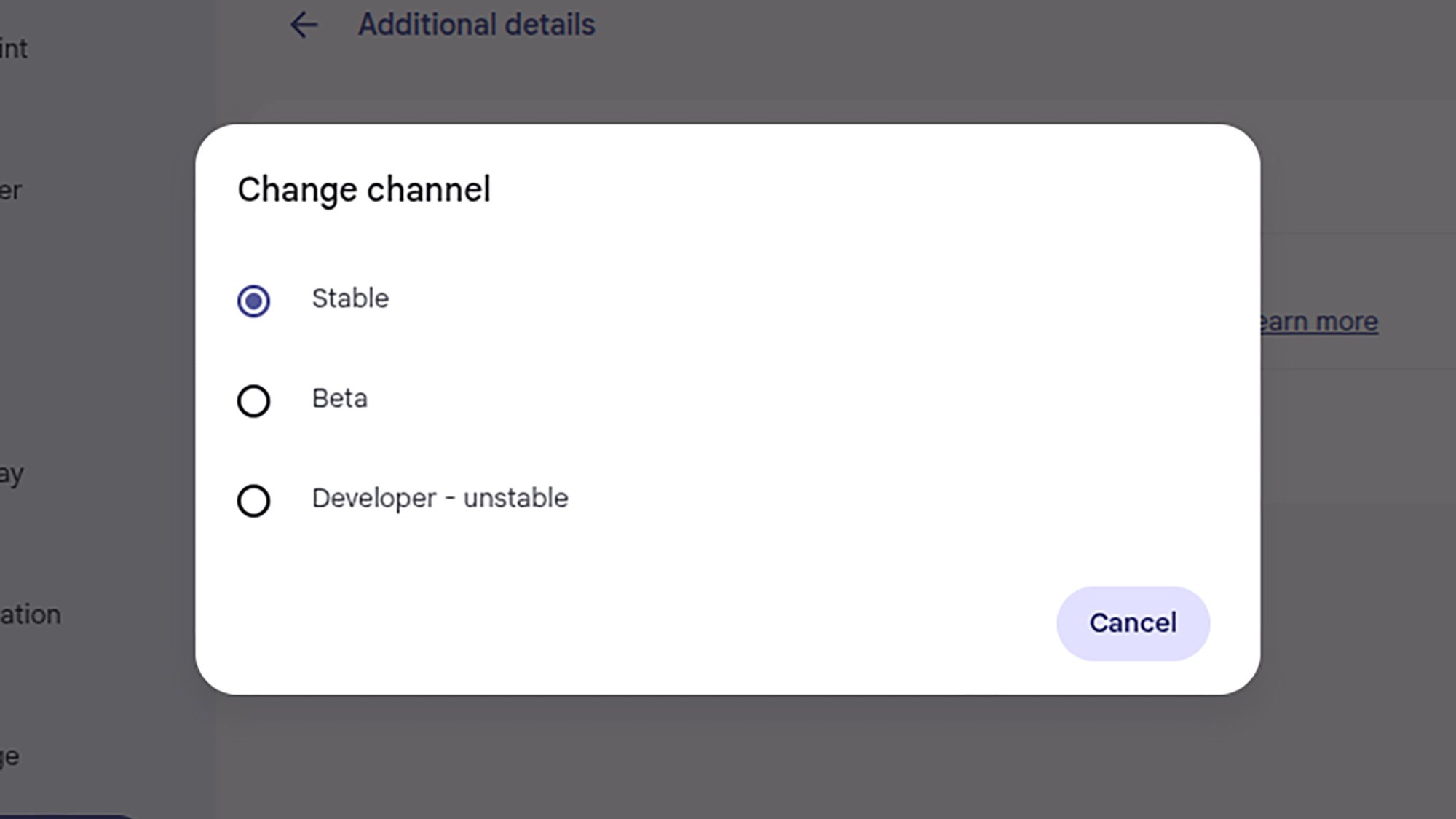The height and width of the screenshot is (819, 1456).
Task: Select the Beta channel radio button
Action: click(253, 400)
